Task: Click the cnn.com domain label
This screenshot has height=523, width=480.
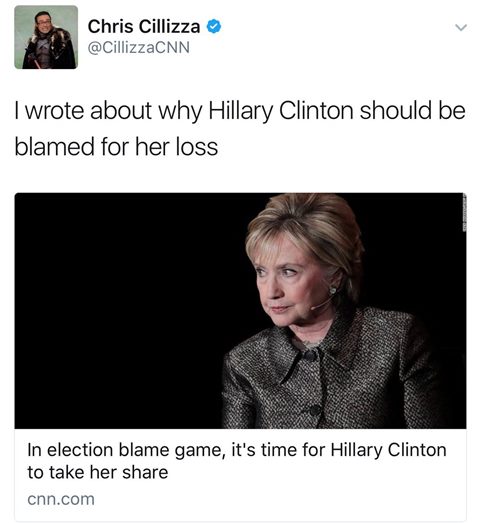Action: click(x=61, y=499)
